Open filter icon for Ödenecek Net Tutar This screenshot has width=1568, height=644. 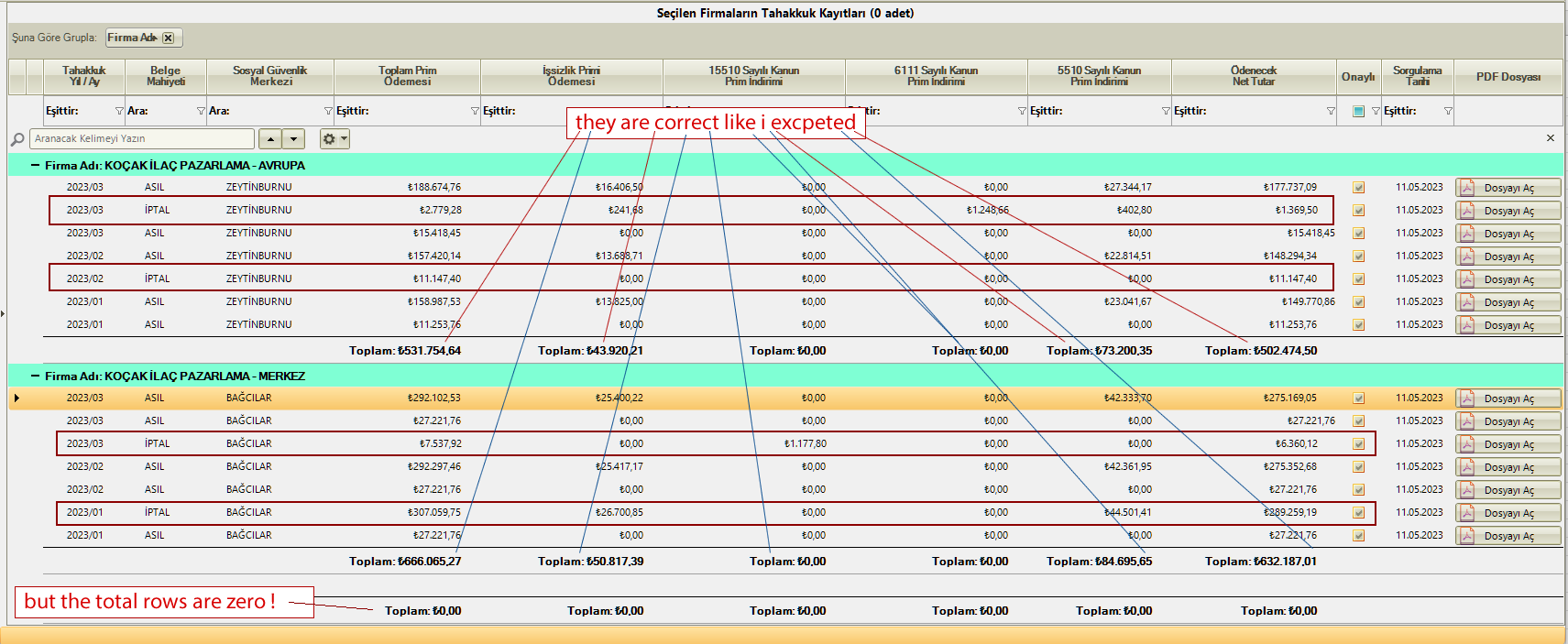1331,111
